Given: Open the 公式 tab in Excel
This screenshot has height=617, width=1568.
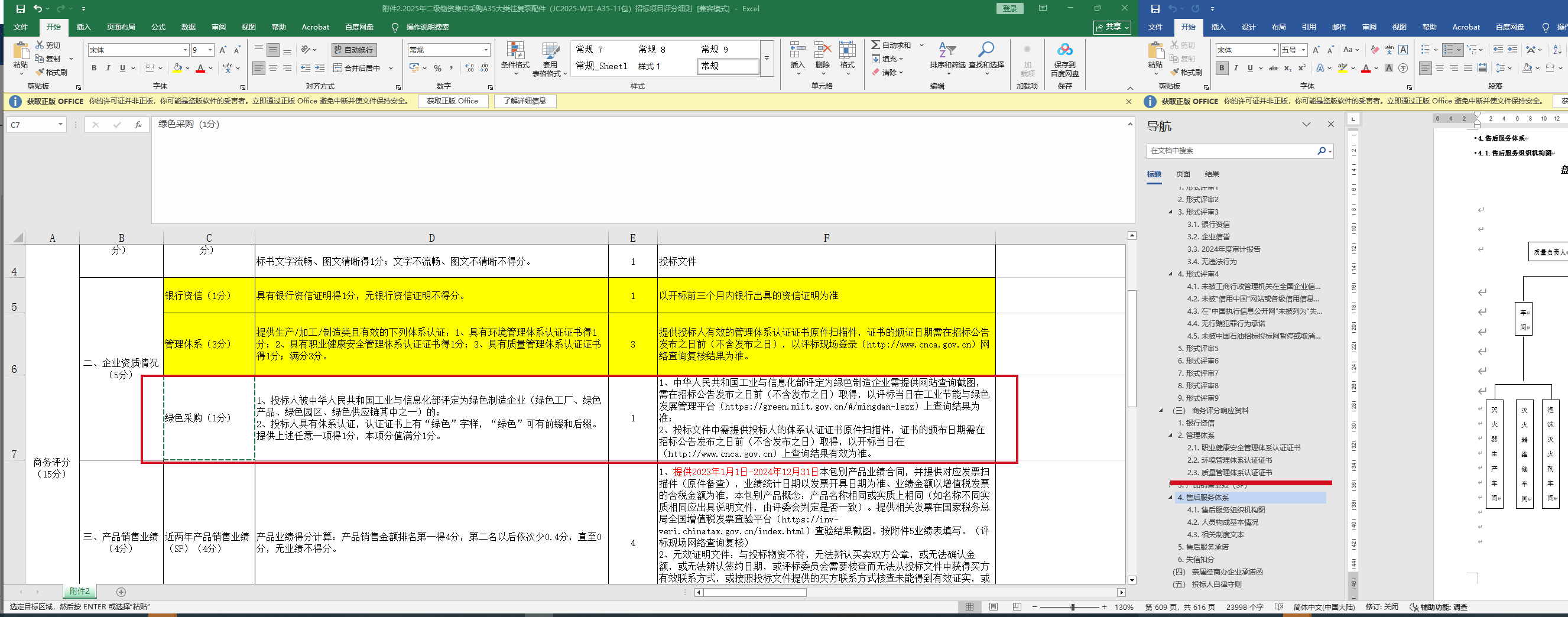Looking at the screenshot, I should 158,27.
